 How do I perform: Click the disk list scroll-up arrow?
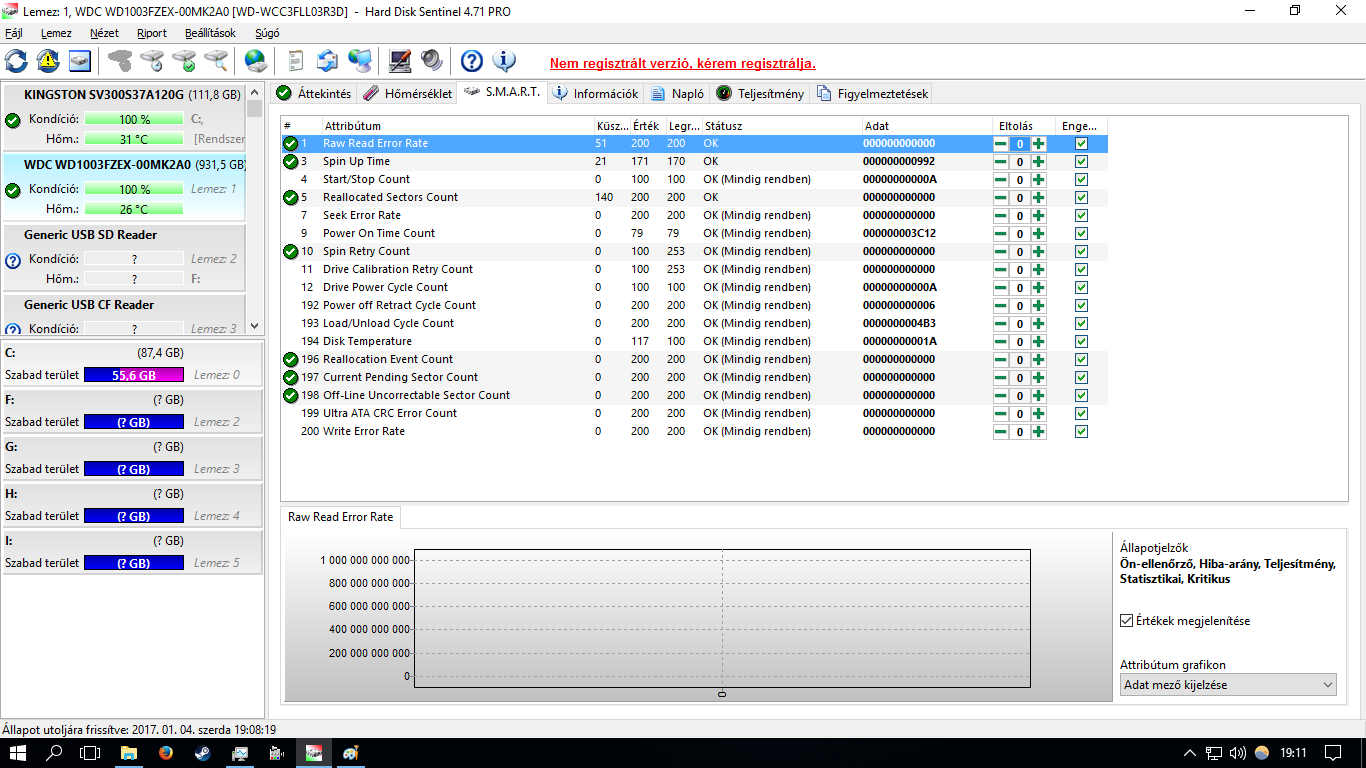[x=254, y=92]
